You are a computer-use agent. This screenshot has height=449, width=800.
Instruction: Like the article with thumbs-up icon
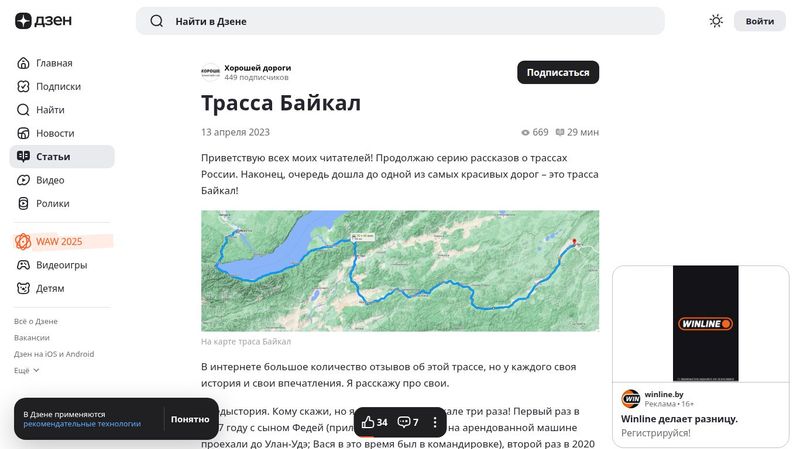pos(369,422)
